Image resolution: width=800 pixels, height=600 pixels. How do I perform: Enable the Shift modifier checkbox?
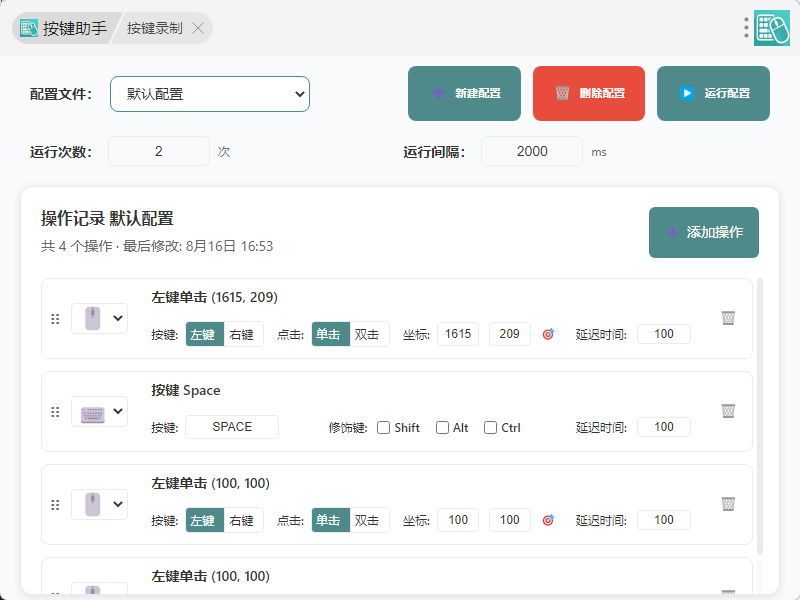[x=383, y=428]
